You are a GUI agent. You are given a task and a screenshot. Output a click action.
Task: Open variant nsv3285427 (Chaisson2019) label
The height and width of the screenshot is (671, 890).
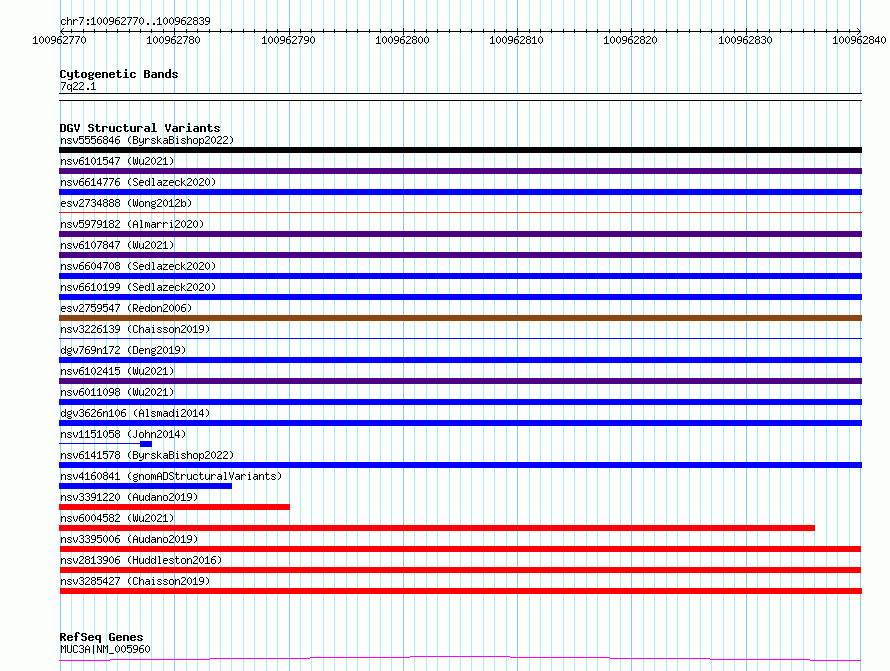pos(135,581)
